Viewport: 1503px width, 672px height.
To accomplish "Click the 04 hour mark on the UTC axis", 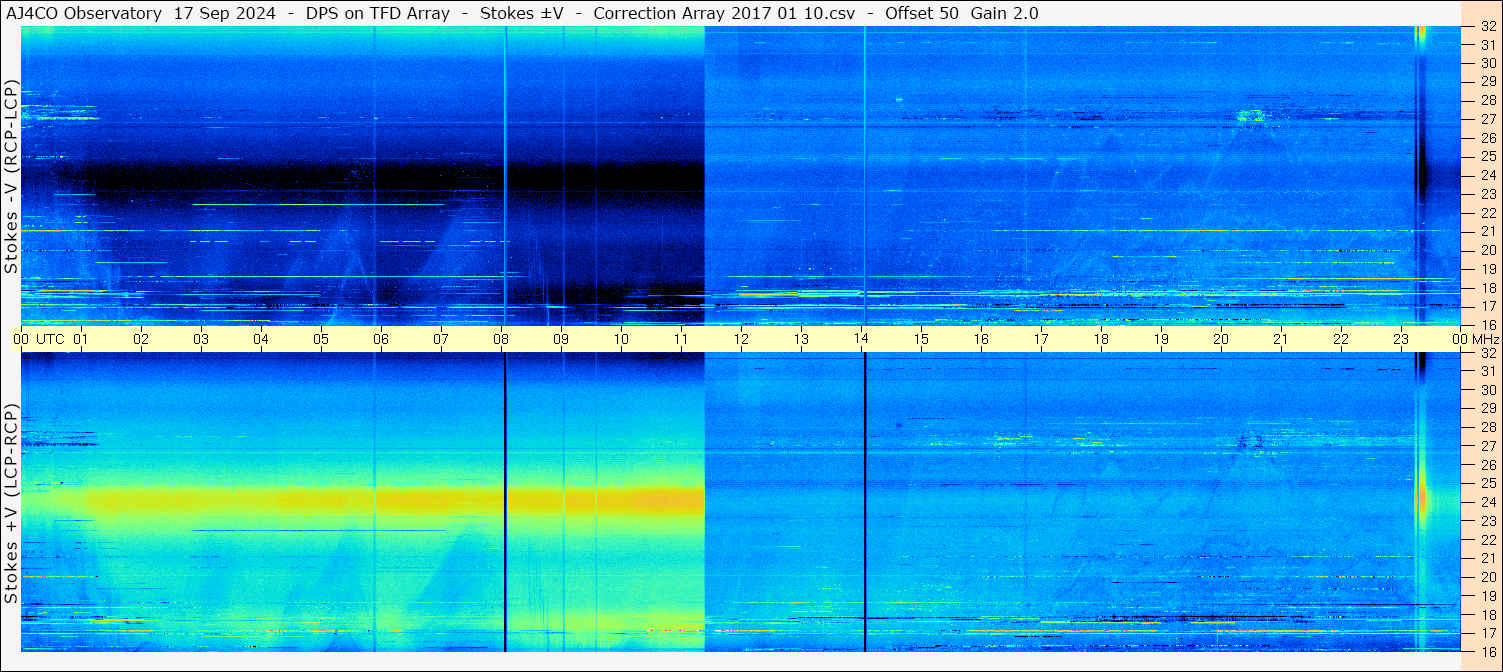I will [261, 339].
